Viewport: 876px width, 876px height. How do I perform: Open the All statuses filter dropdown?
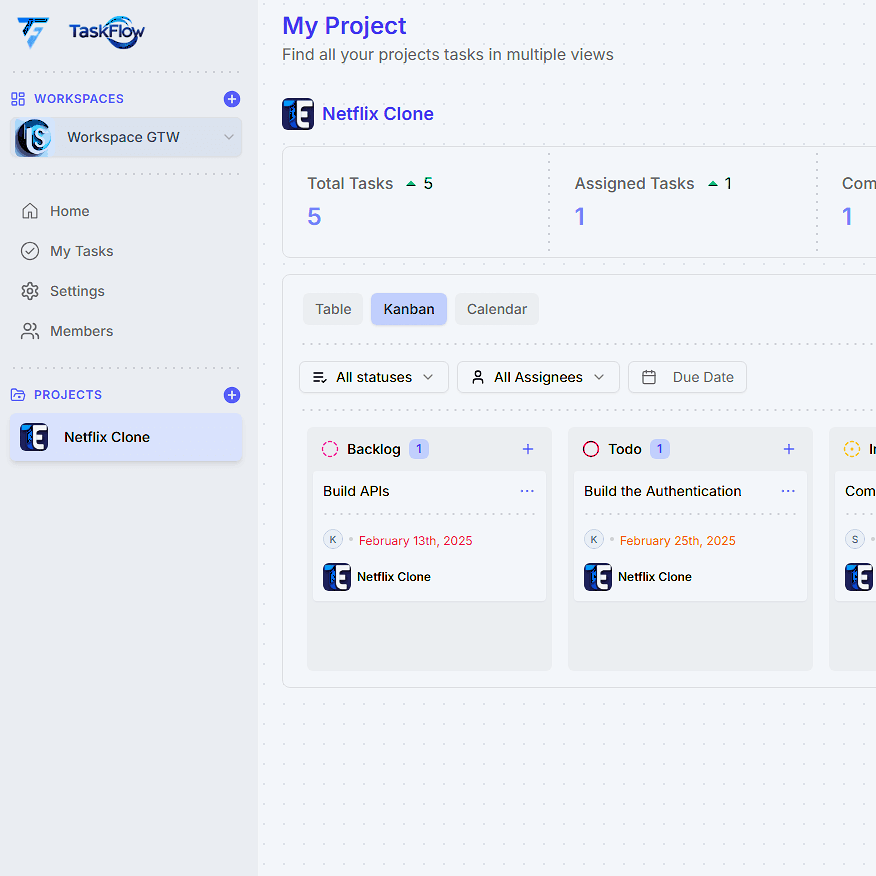click(x=374, y=377)
